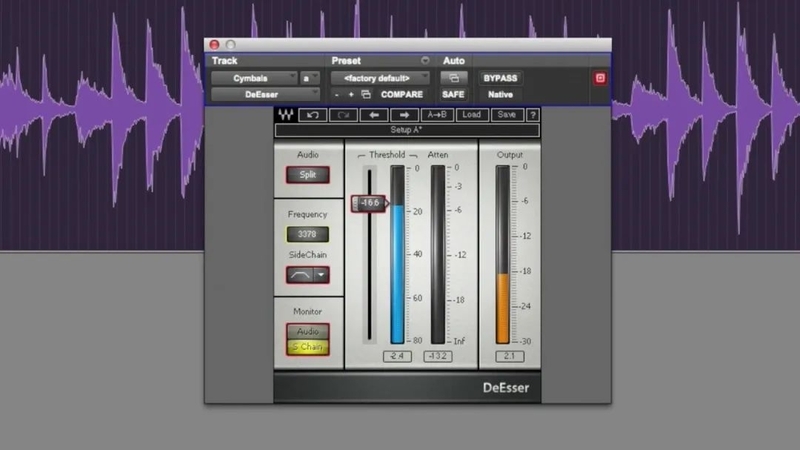
Task: Click the Native format label
Action: coord(501,94)
